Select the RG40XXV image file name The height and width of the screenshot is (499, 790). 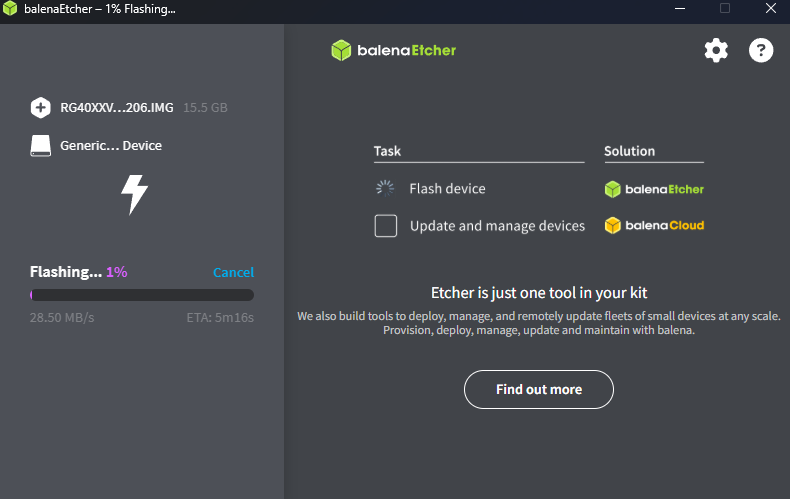(x=117, y=107)
